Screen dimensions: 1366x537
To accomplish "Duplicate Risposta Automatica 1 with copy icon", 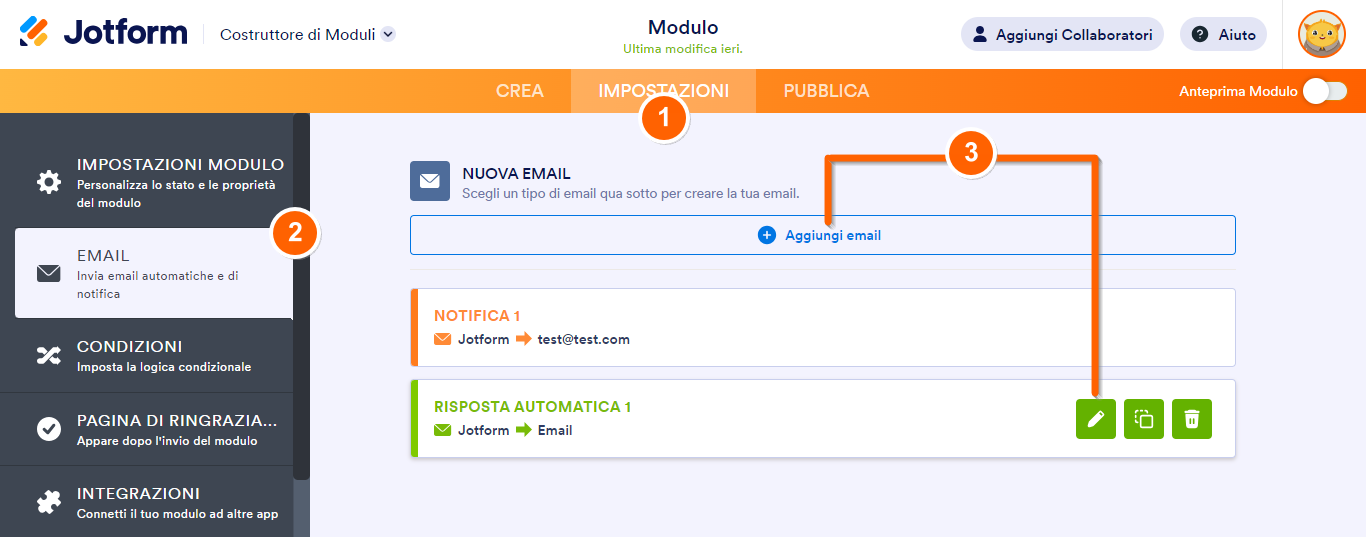I will [1144, 419].
